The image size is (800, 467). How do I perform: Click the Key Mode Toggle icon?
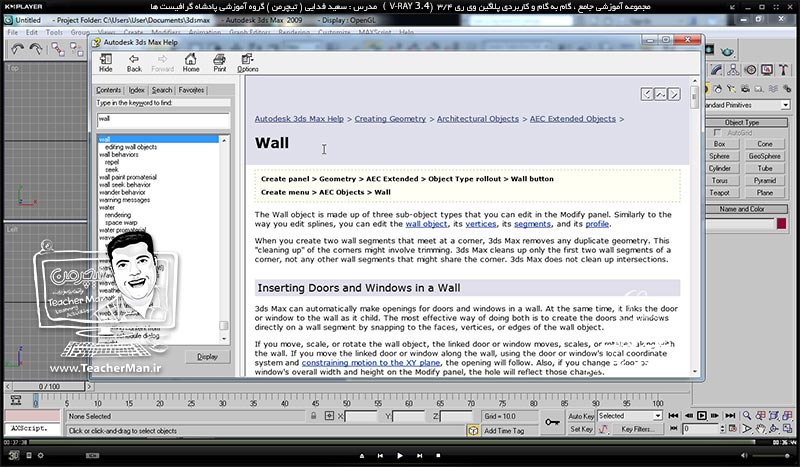coord(674,429)
